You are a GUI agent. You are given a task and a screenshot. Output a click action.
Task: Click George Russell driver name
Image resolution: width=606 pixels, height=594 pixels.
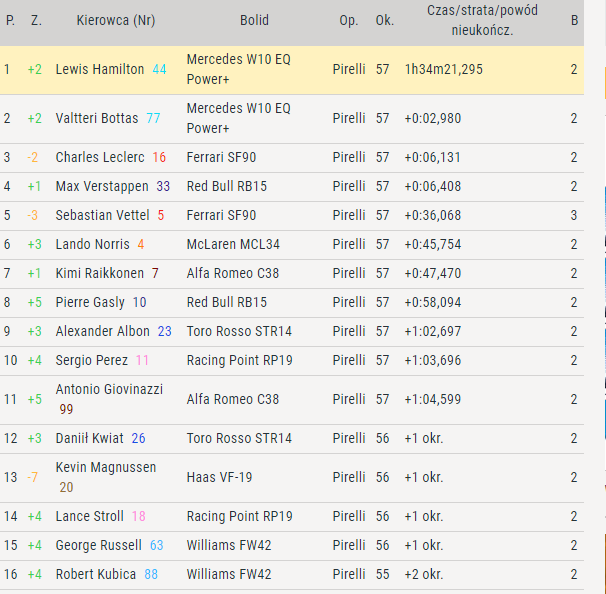click(99, 545)
